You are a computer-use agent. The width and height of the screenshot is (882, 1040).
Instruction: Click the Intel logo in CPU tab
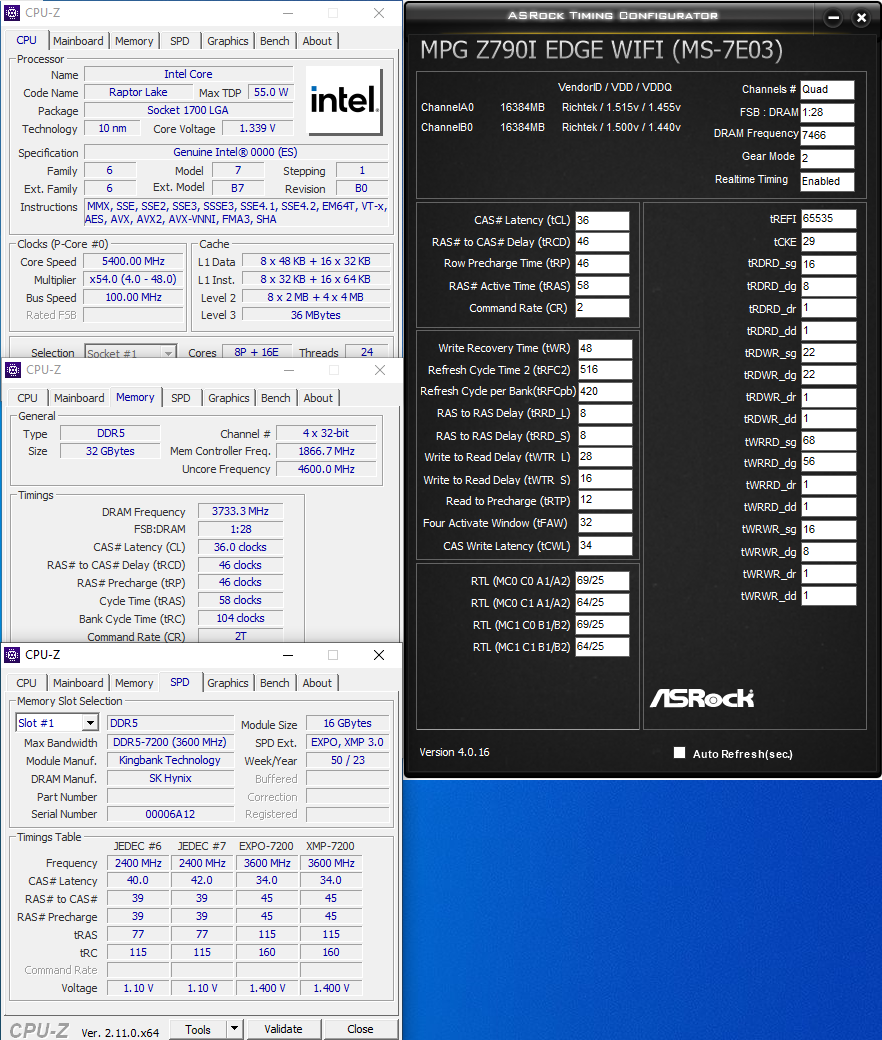344,100
